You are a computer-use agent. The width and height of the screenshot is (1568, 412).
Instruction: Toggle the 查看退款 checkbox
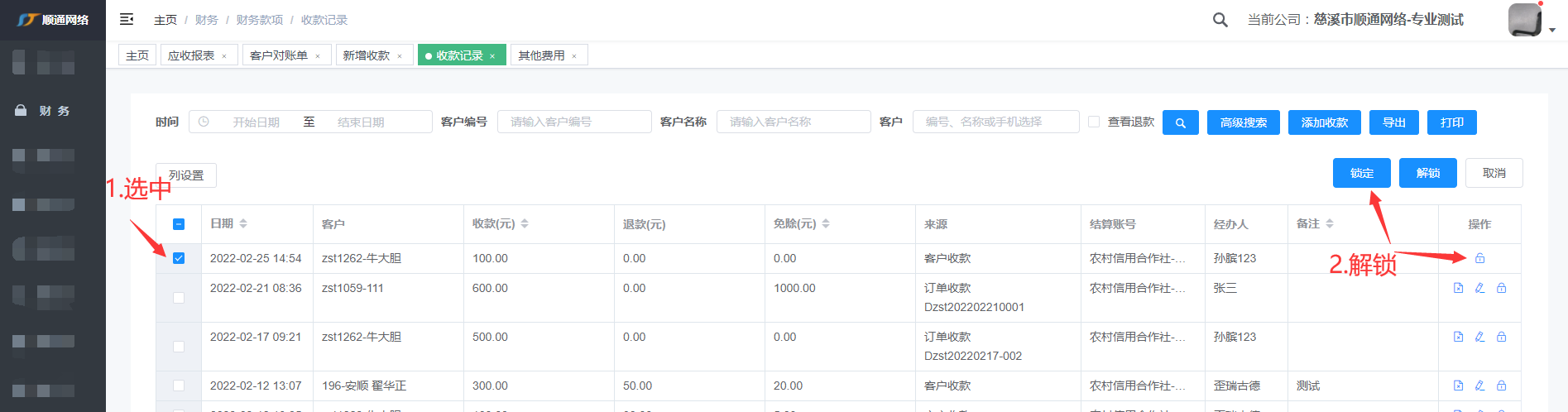click(1094, 122)
